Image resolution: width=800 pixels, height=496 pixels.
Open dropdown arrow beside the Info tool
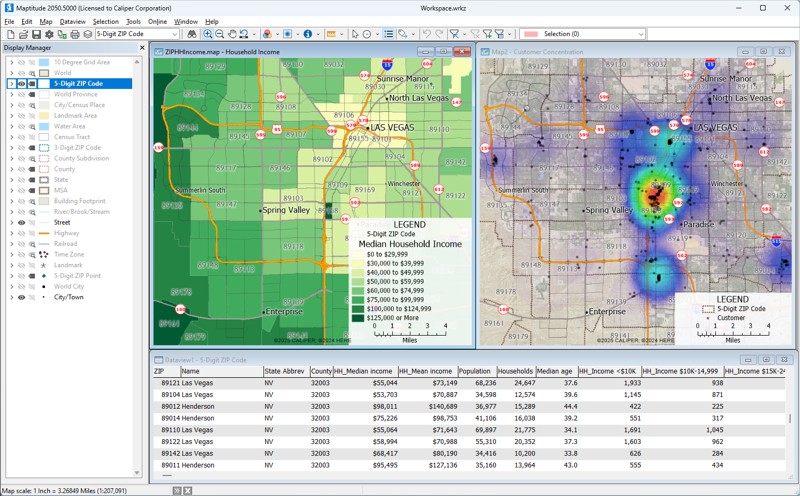click(318, 34)
